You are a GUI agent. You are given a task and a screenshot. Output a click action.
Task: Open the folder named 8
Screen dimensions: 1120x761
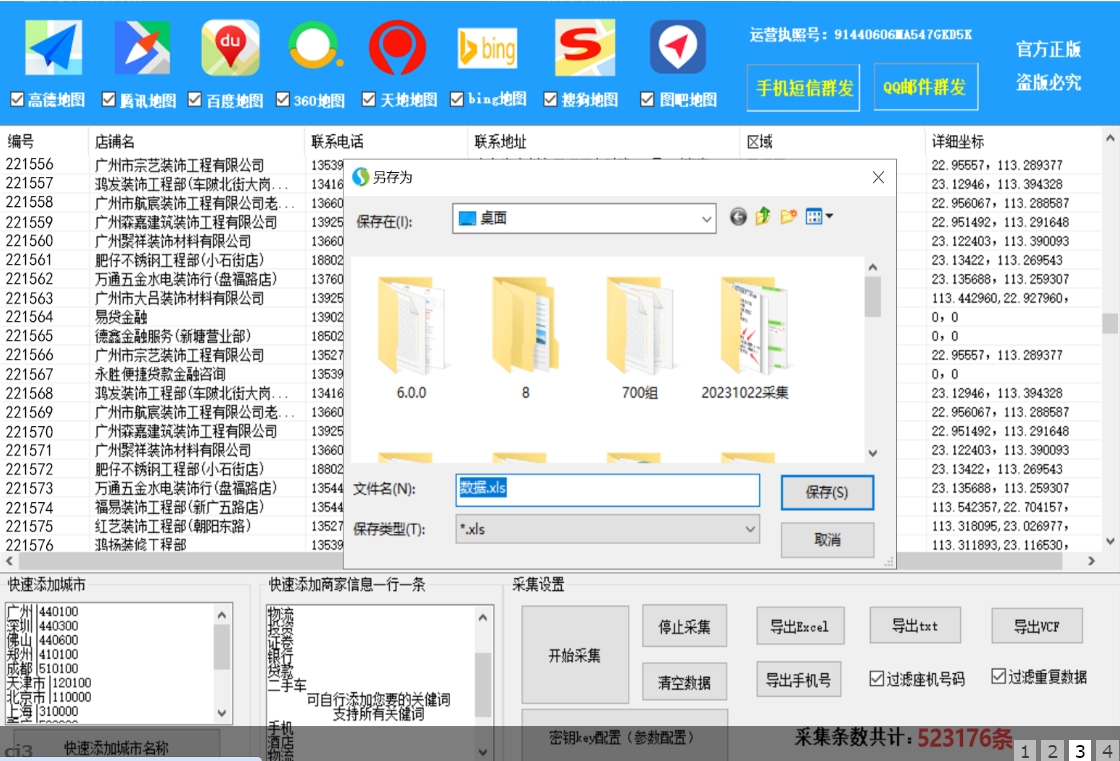pyautogui.click(x=525, y=338)
